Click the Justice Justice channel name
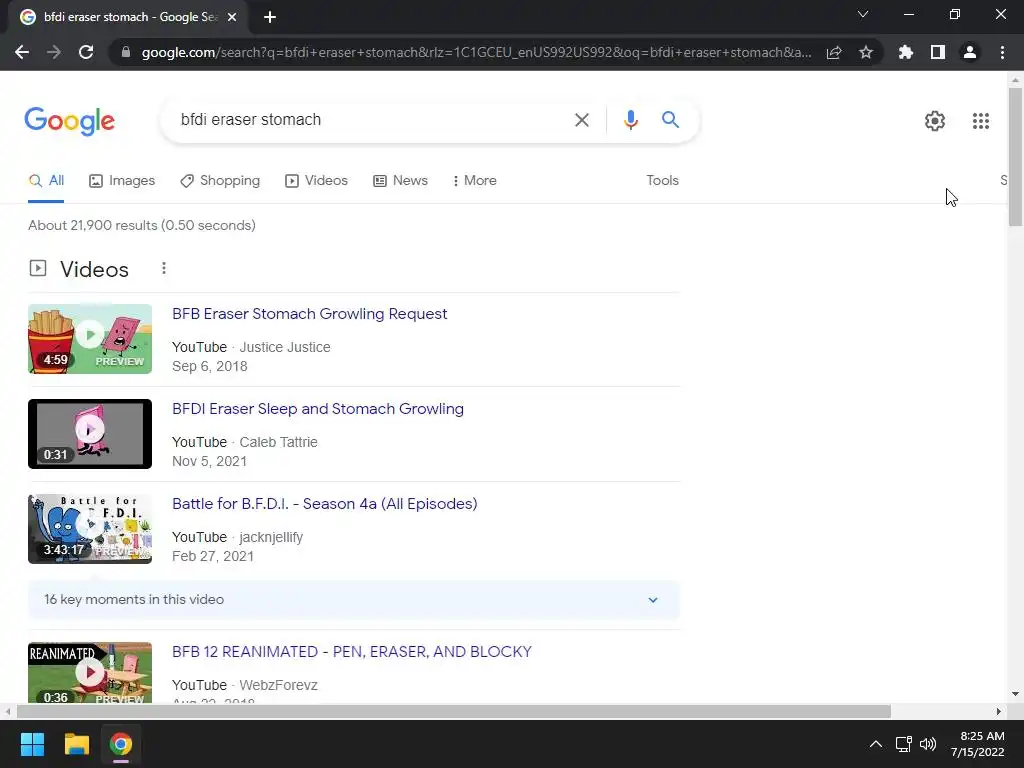This screenshot has height=768, width=1024. pyautogui.click(x=285, y=347)
